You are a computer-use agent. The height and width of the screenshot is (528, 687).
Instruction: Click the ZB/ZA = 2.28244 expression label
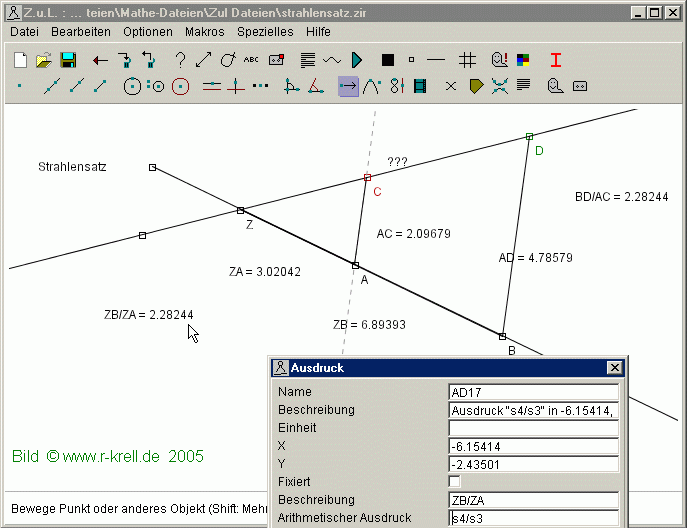tap(149, 314)
